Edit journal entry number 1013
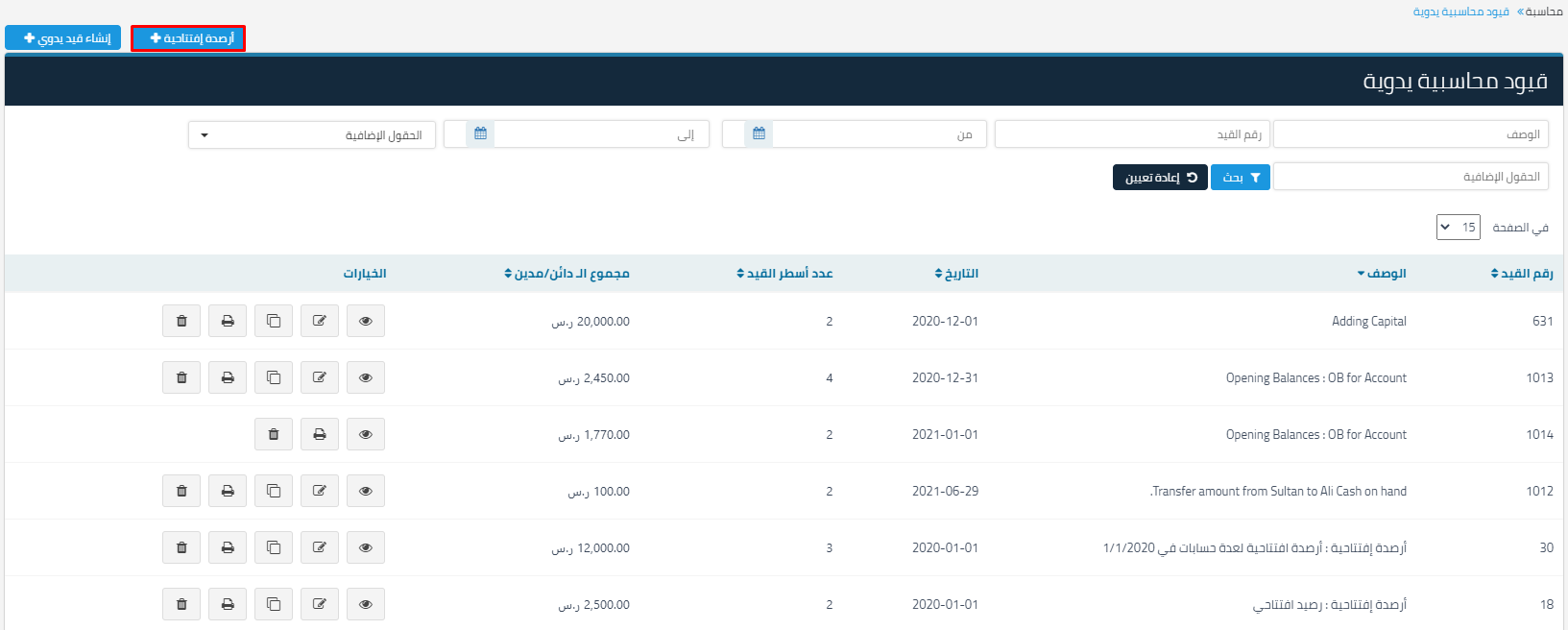The width and height of the screenshot is (1568, 630). click(x=319, y=377)
